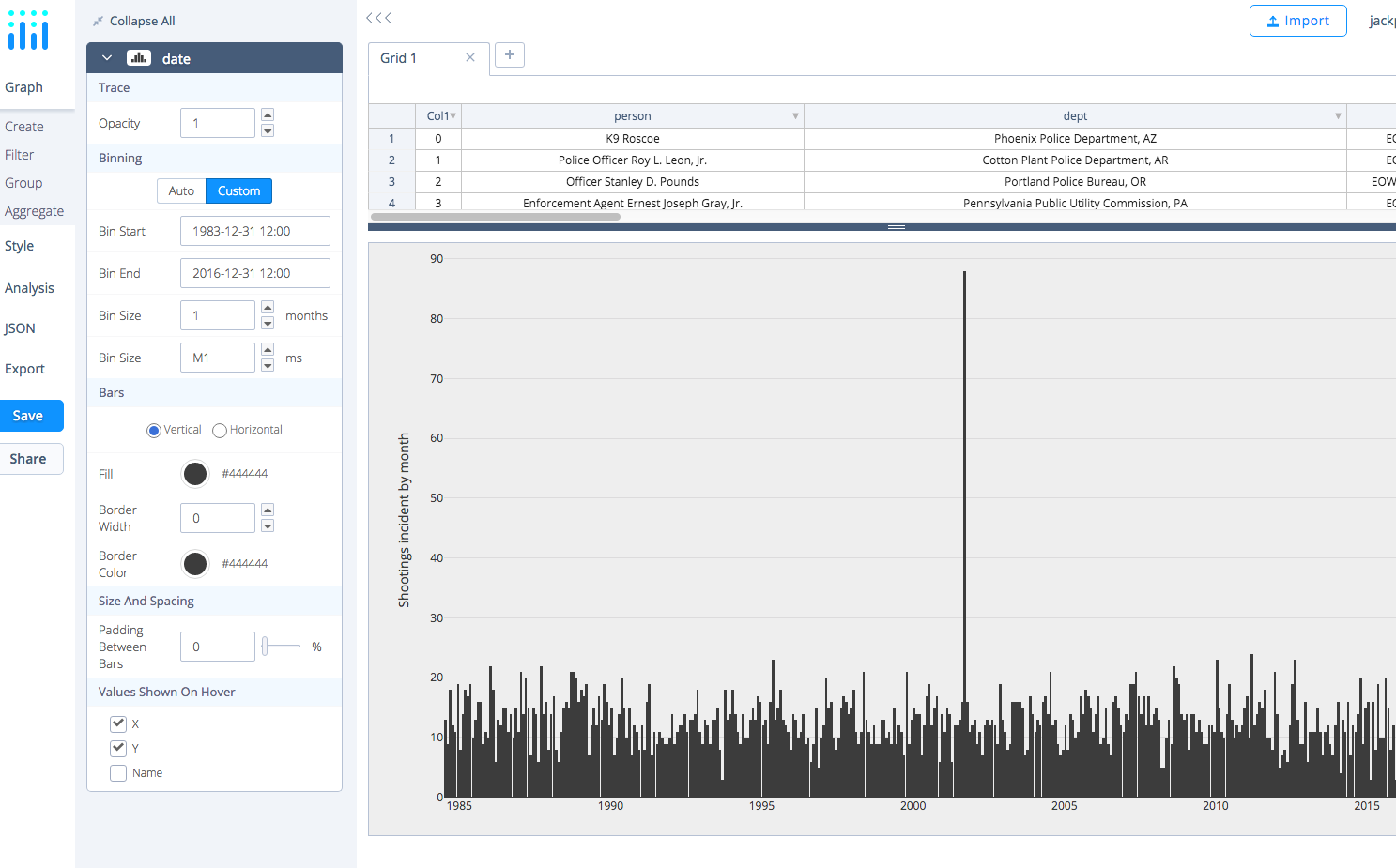Click the histogram trace icon beside date

pos(138,57)
